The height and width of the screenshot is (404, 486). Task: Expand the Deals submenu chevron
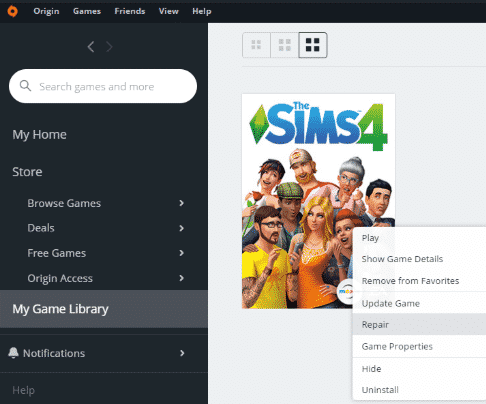point(181,228)
